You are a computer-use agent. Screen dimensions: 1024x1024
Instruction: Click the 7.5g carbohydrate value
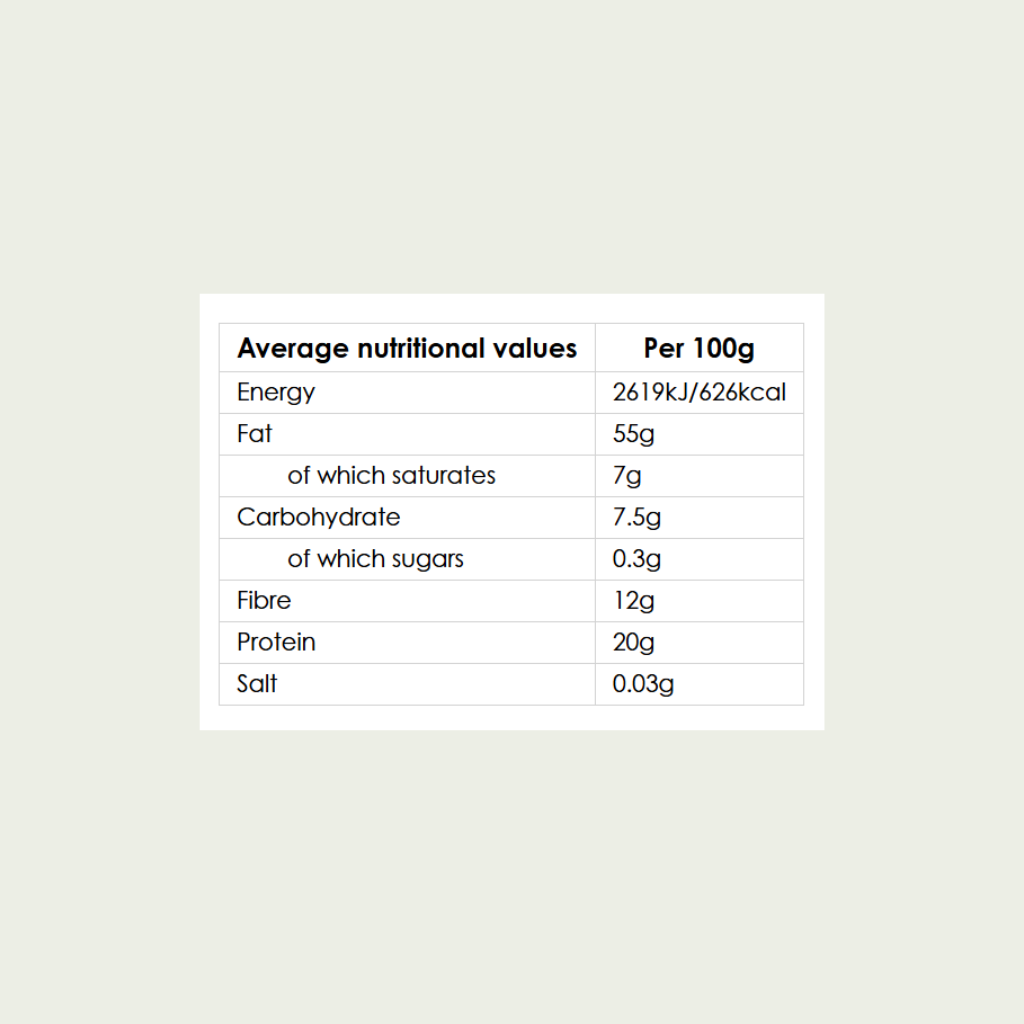coord(636,518)
